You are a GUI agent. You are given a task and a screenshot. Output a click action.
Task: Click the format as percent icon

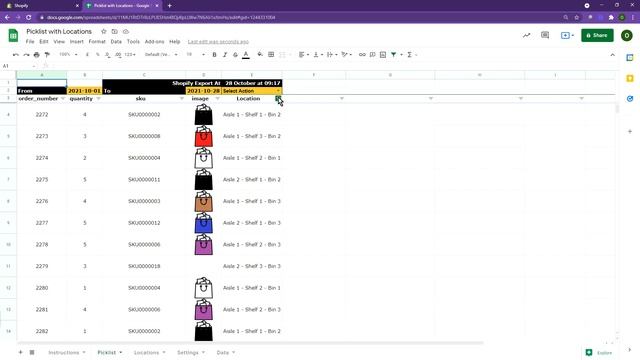pyautogui.click(x=97, y=55)
